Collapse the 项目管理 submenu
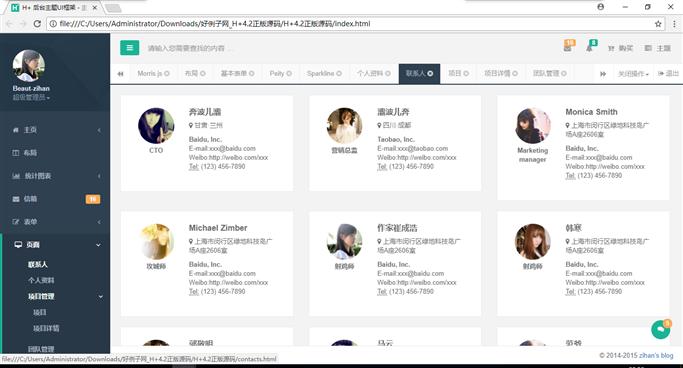 (x=65, y=296)
